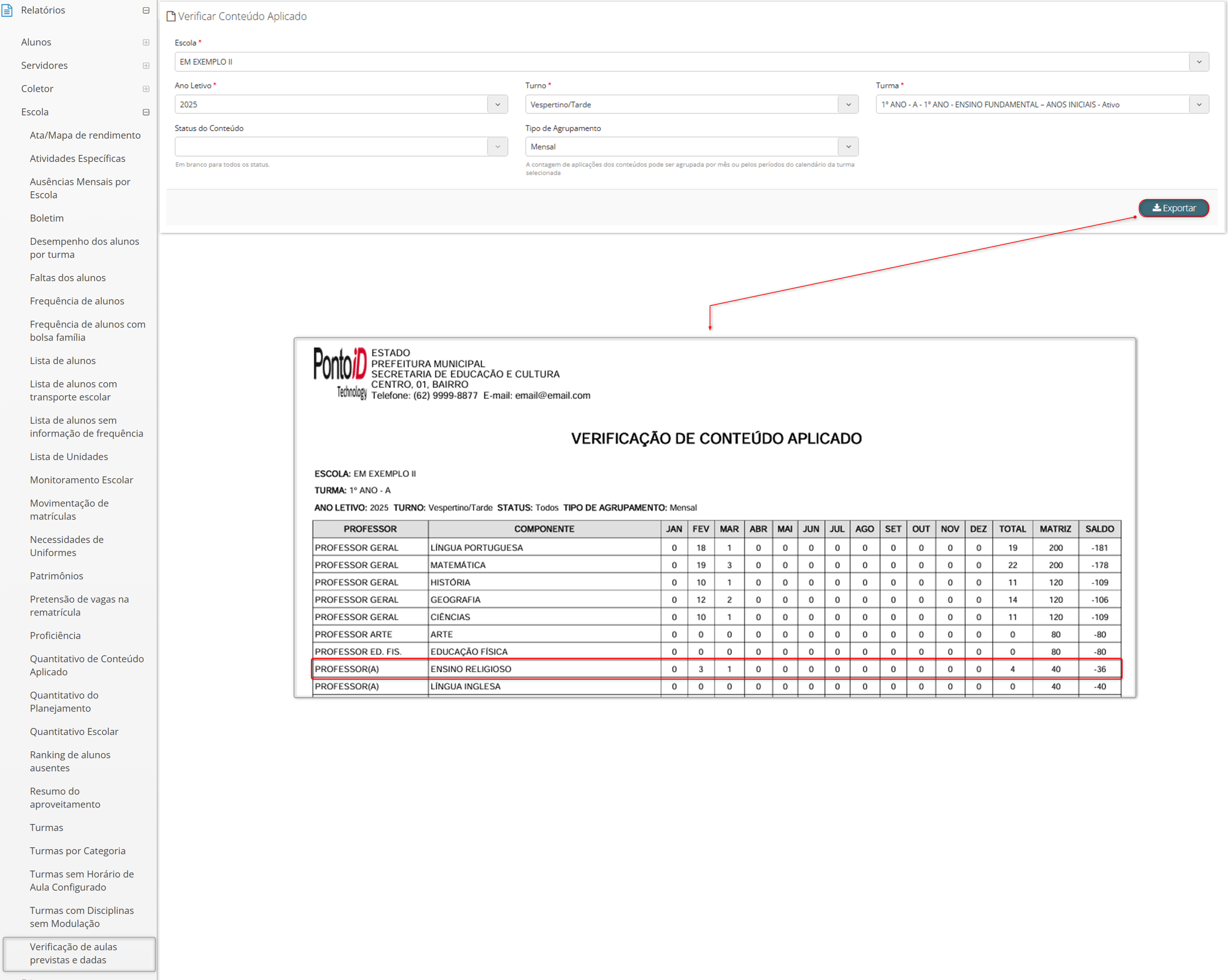This screenshot has height=980, width=1228.
Task: Click the Alunos menu label
Action: [36, 42]
